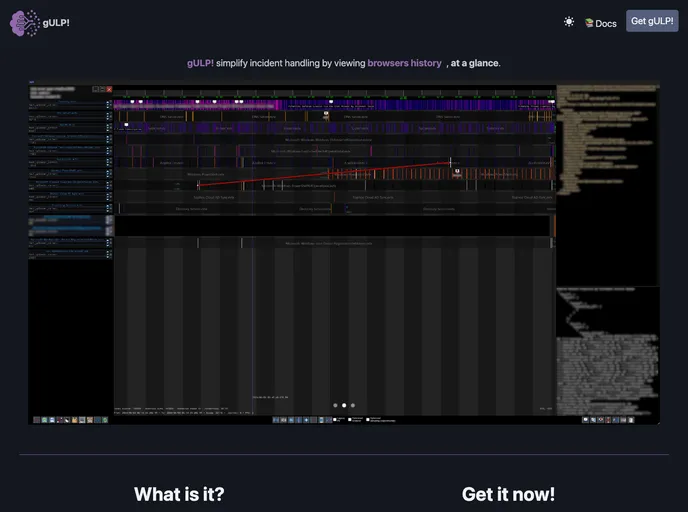Open the Docs link
Screen dimensions: 688x512
coord(601,23)
